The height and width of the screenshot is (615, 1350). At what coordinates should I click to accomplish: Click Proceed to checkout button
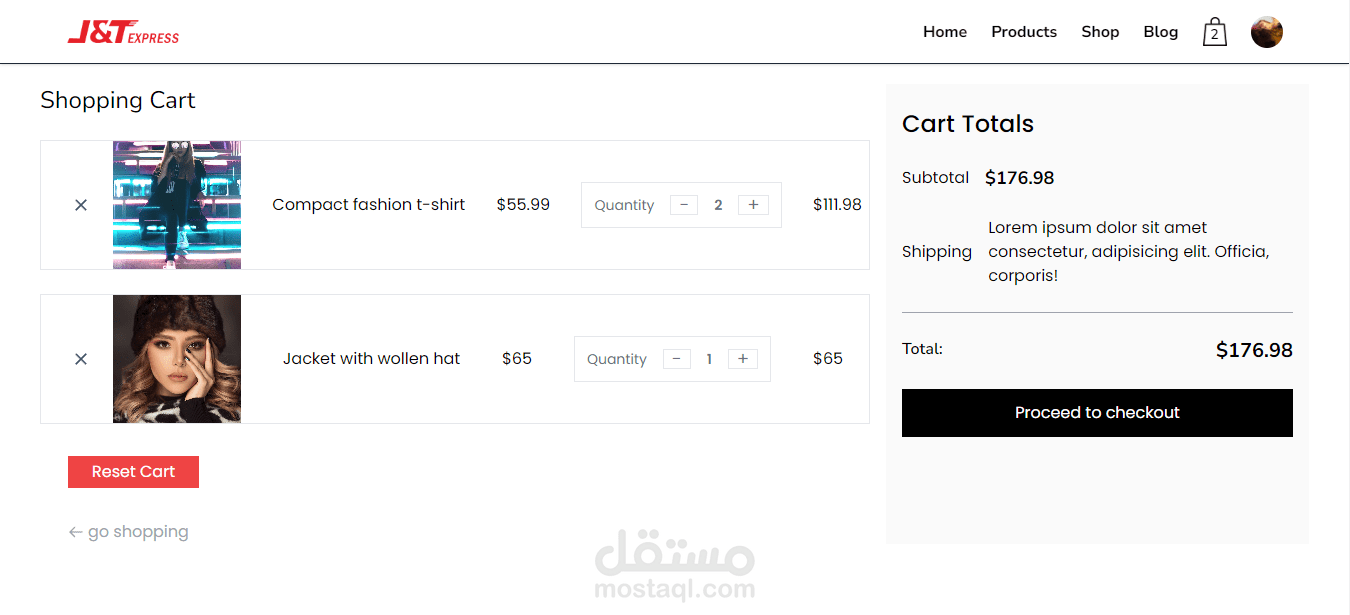tap(1097, 413)
